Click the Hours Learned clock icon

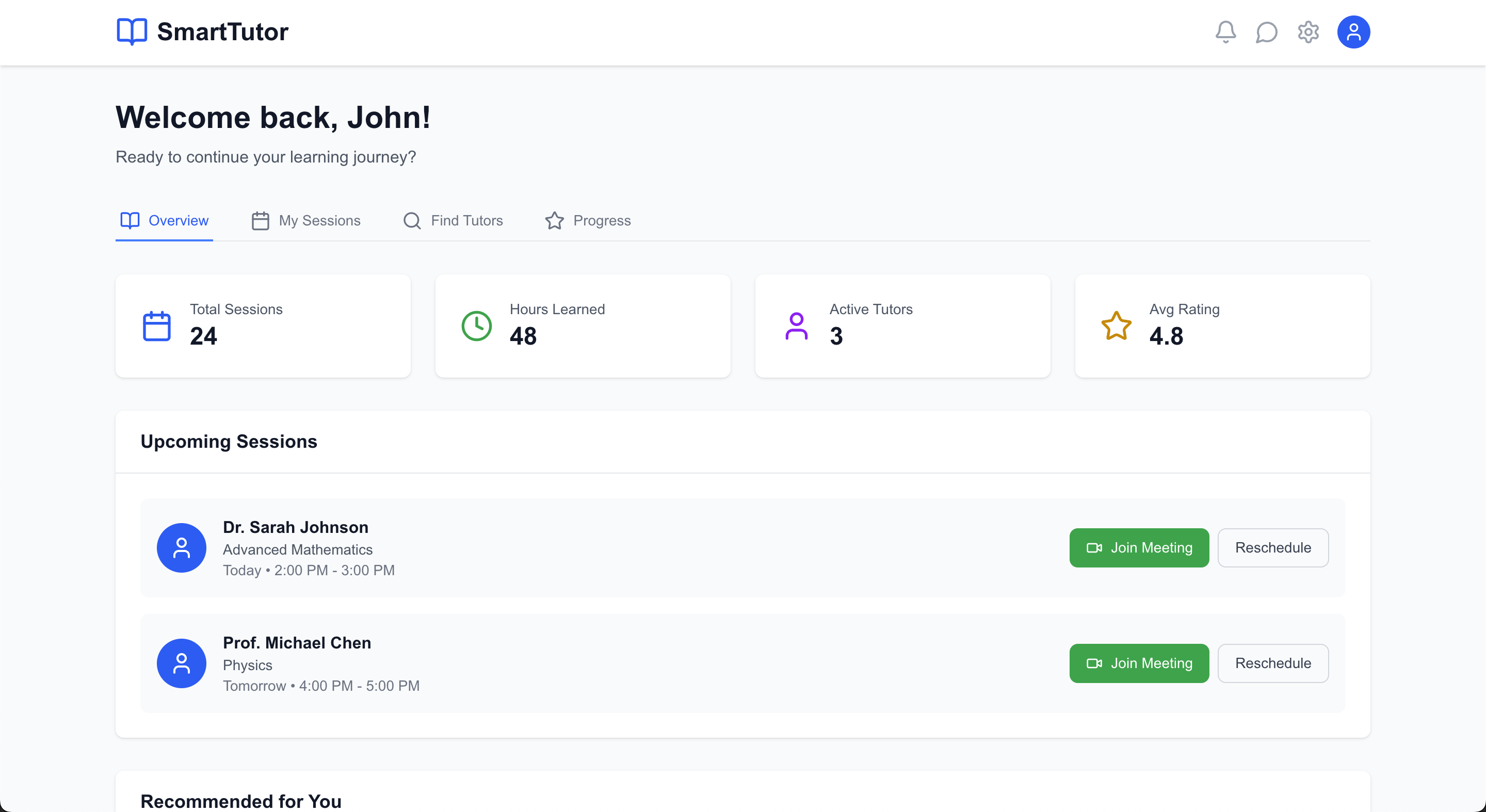point(476,326)
